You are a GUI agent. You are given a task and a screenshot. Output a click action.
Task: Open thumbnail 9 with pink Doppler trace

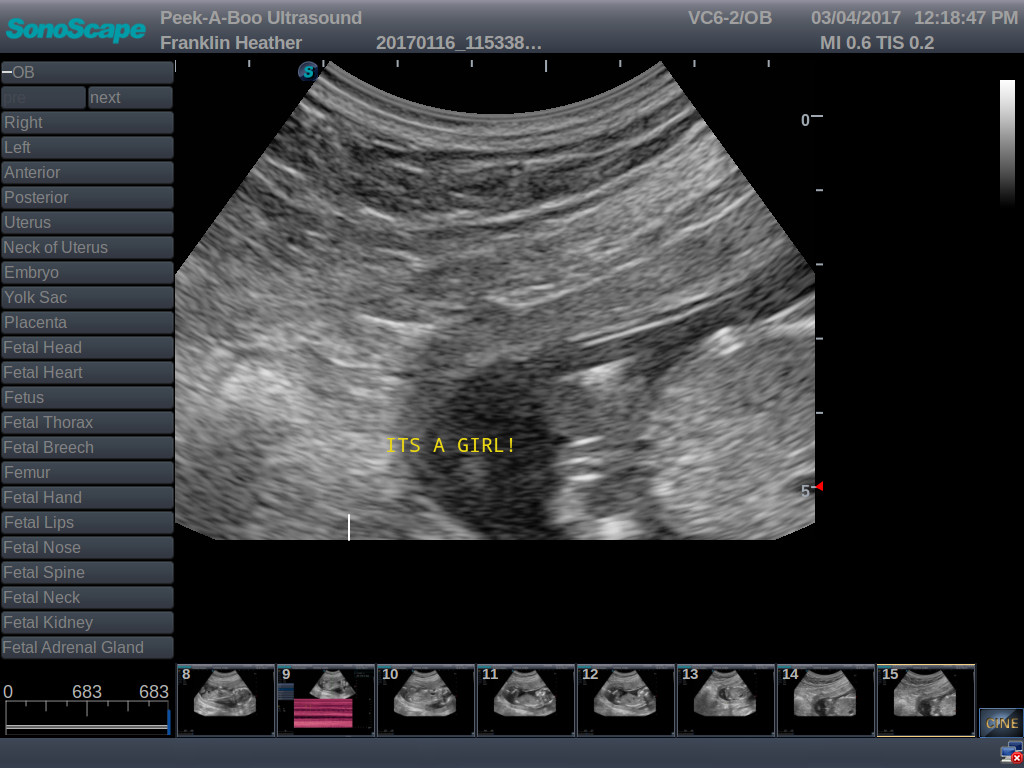point(325,700)
